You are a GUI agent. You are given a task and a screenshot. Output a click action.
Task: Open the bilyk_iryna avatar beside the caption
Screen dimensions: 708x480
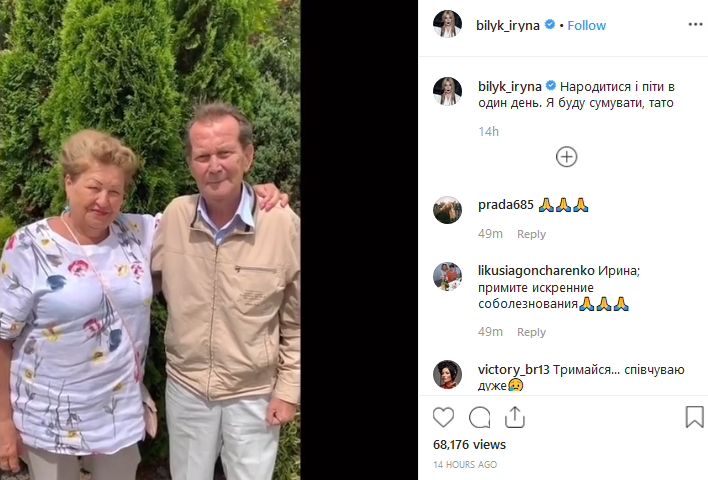(x=447, y=91)
